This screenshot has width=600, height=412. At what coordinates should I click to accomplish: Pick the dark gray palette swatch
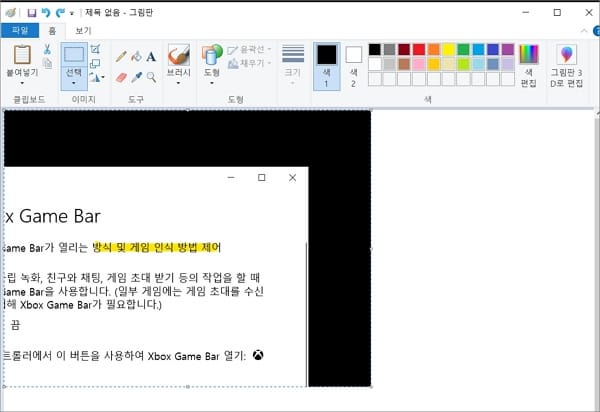point(389,49)
